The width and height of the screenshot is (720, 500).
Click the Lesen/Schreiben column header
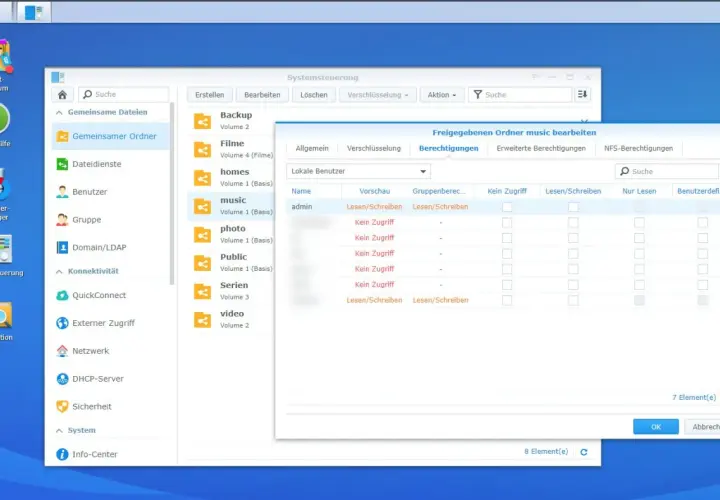(x=573, y=191)
